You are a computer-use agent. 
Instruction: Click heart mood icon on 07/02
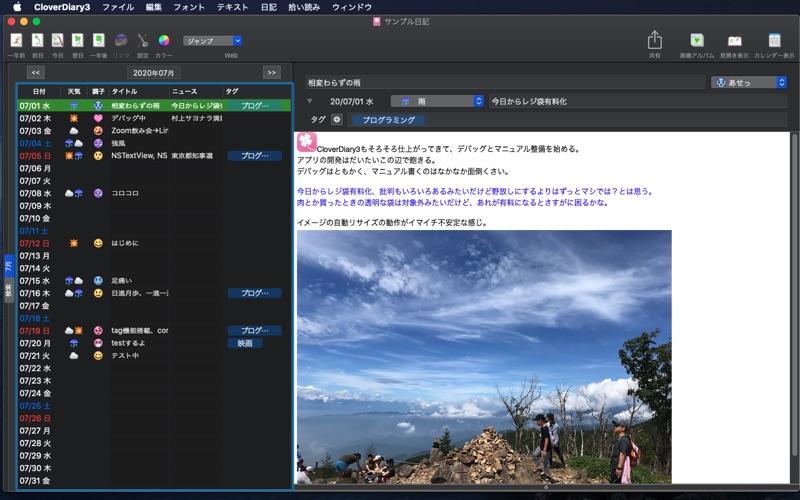98,118
